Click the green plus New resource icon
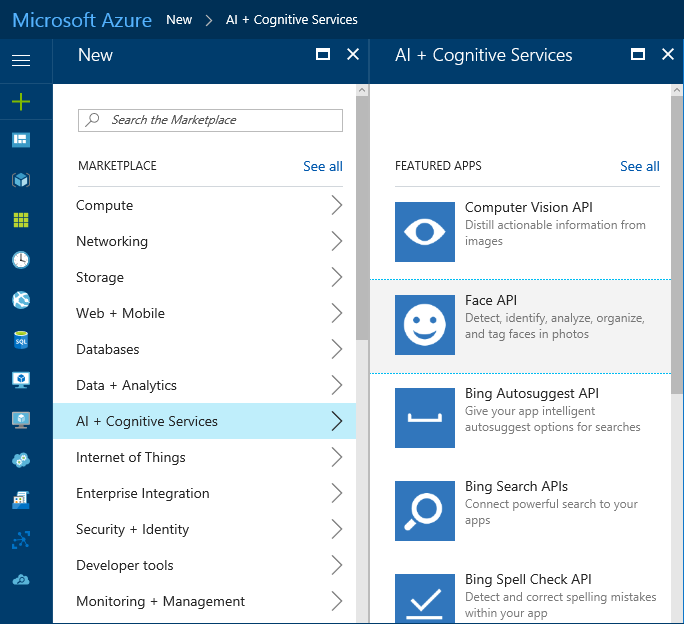Screen dimensions: 684x624 coord(21,102)
